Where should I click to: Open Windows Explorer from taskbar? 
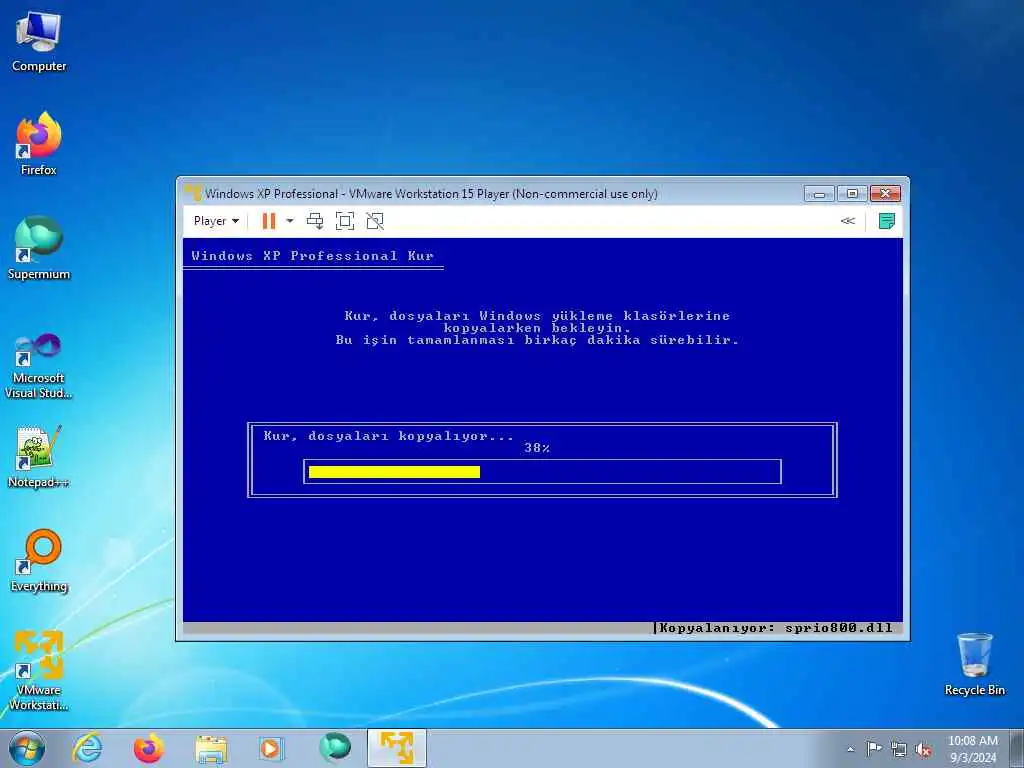(210, 748)
